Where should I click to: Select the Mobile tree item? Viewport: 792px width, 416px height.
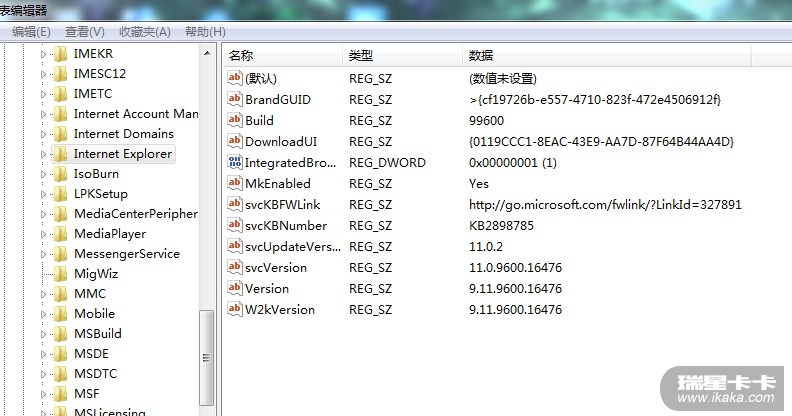click(x=94, y=314)
